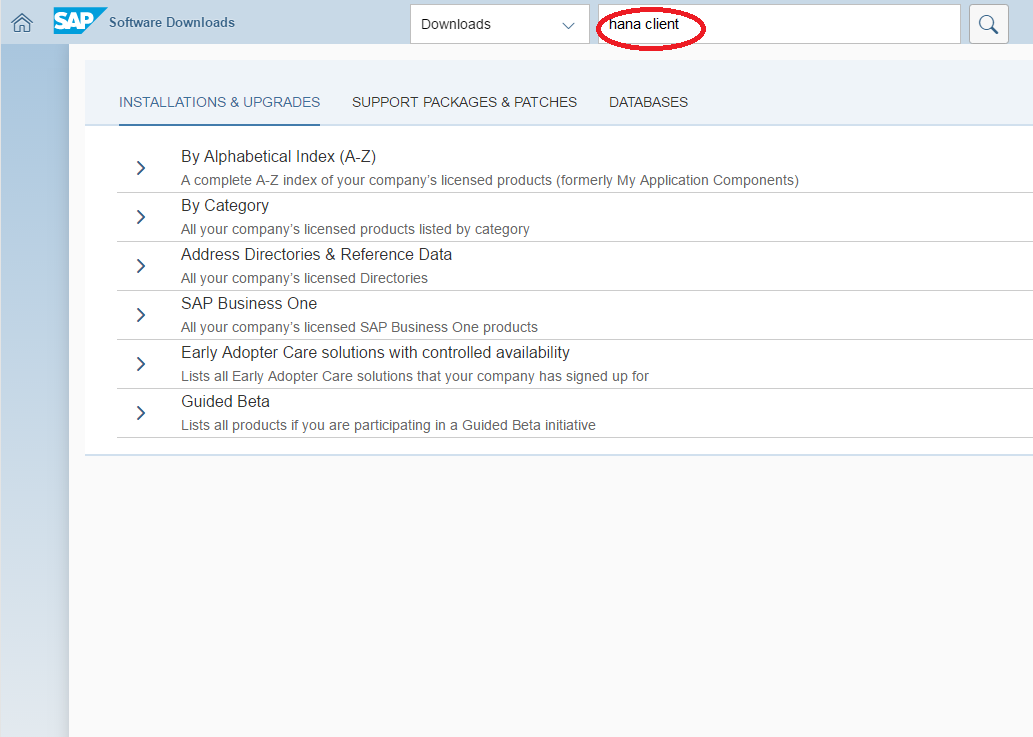This screenshot has width=1033, height=737.
Task: Switch to the Databases tab
Action: coord(648,102)
